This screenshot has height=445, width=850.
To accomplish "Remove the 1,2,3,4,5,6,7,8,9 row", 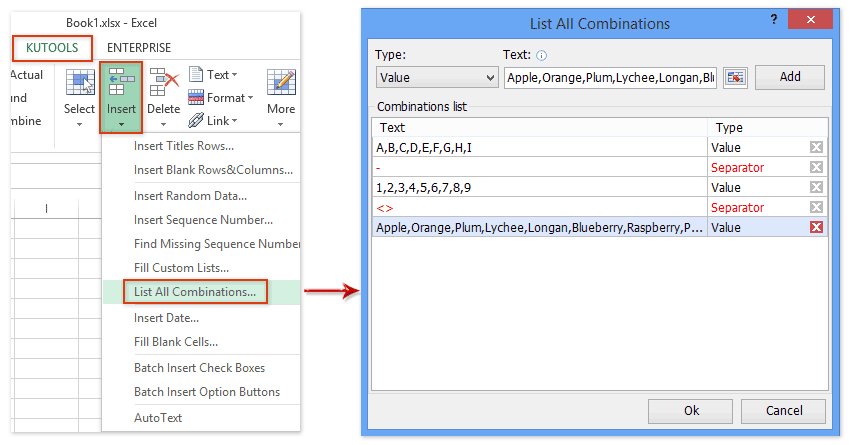I will (816, 188).
